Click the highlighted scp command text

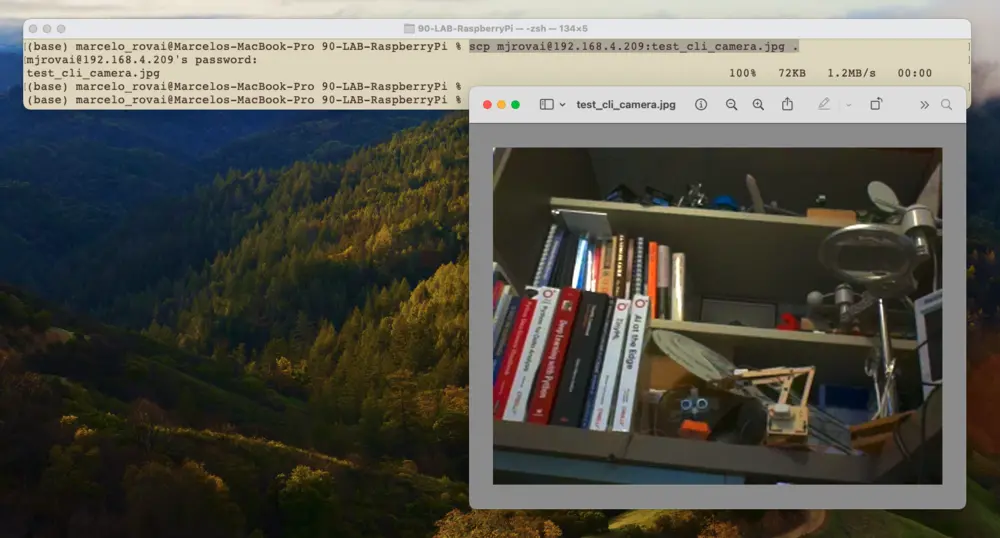tap(634, 47)
